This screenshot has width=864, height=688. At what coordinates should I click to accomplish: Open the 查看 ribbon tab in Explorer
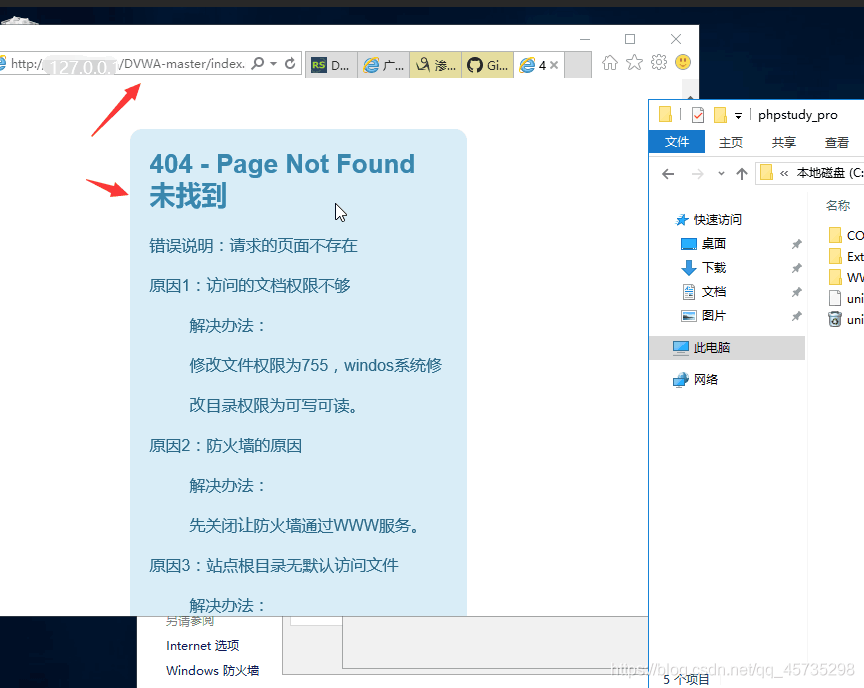click(836, 142)
